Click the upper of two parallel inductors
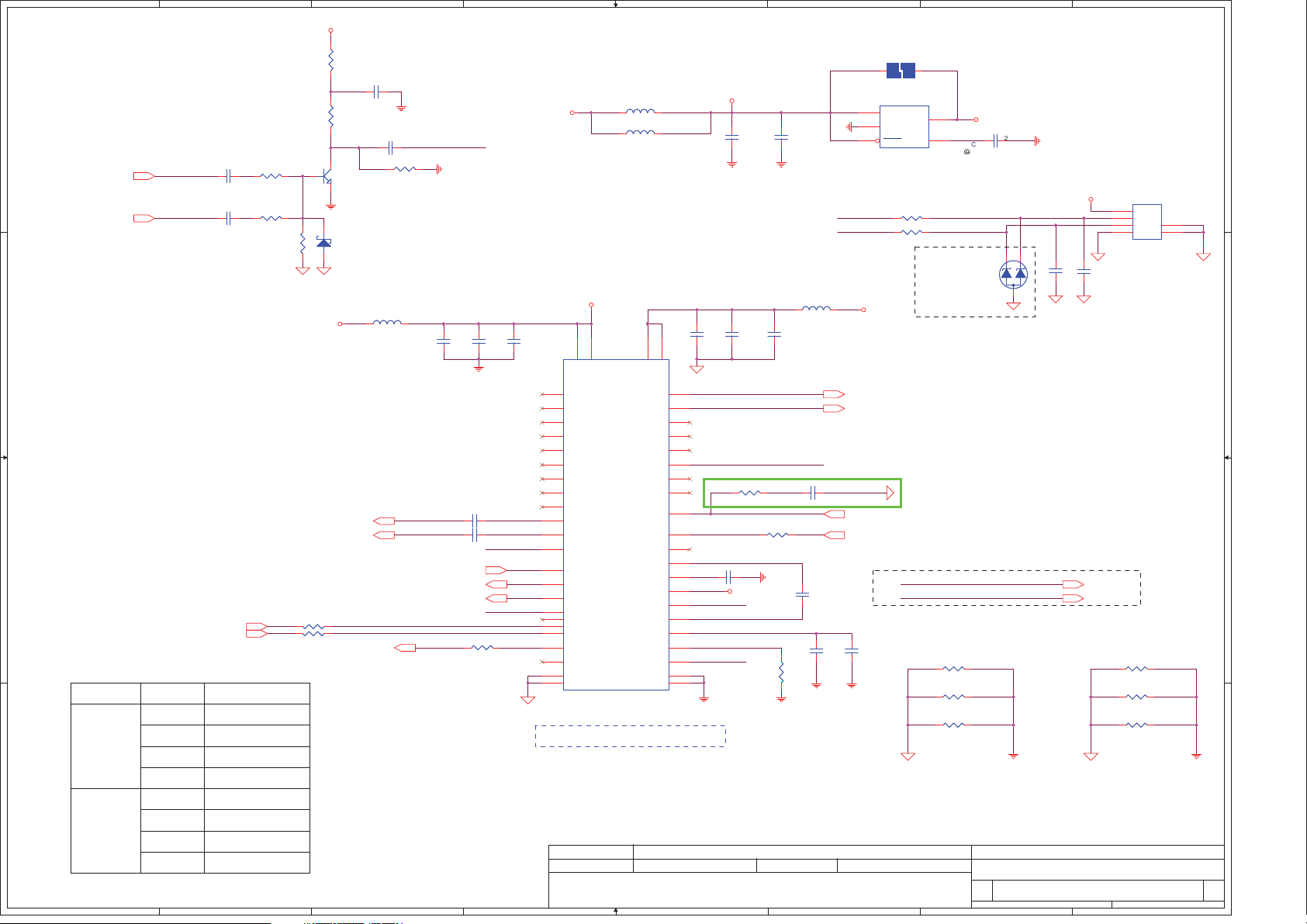Screen dimensions: 1307x924 [x=640, y=112]
